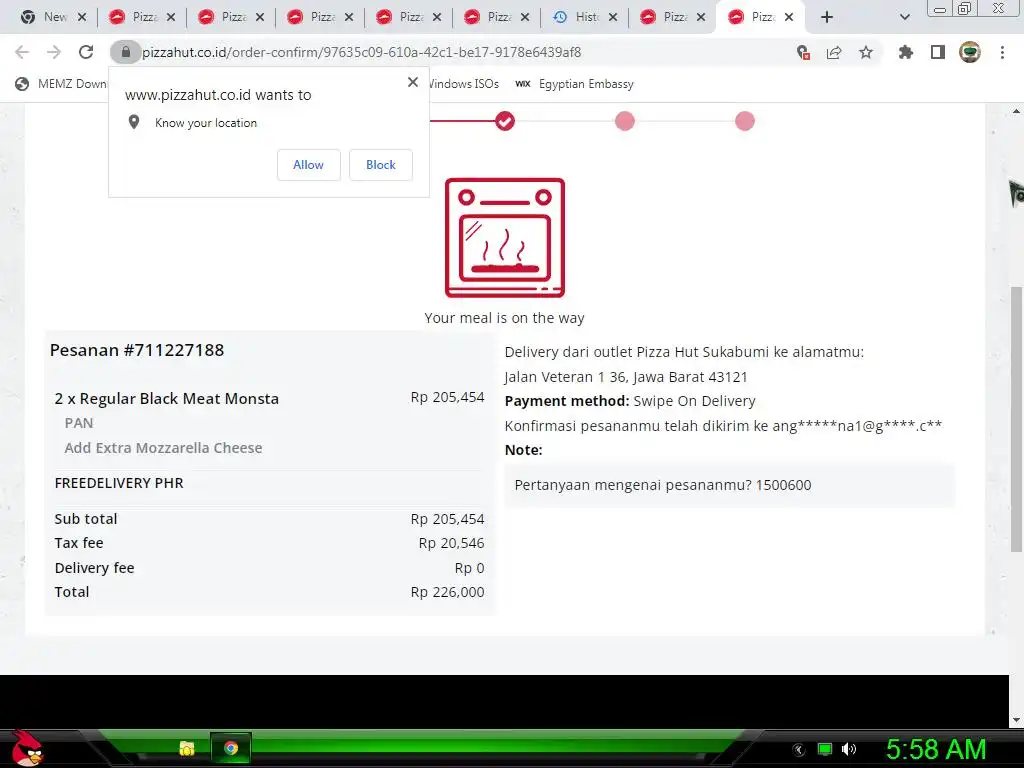This screenshot has width=1024, height=768.
Task: Close the active Pizza Hut tab
Action: [789, 18]
